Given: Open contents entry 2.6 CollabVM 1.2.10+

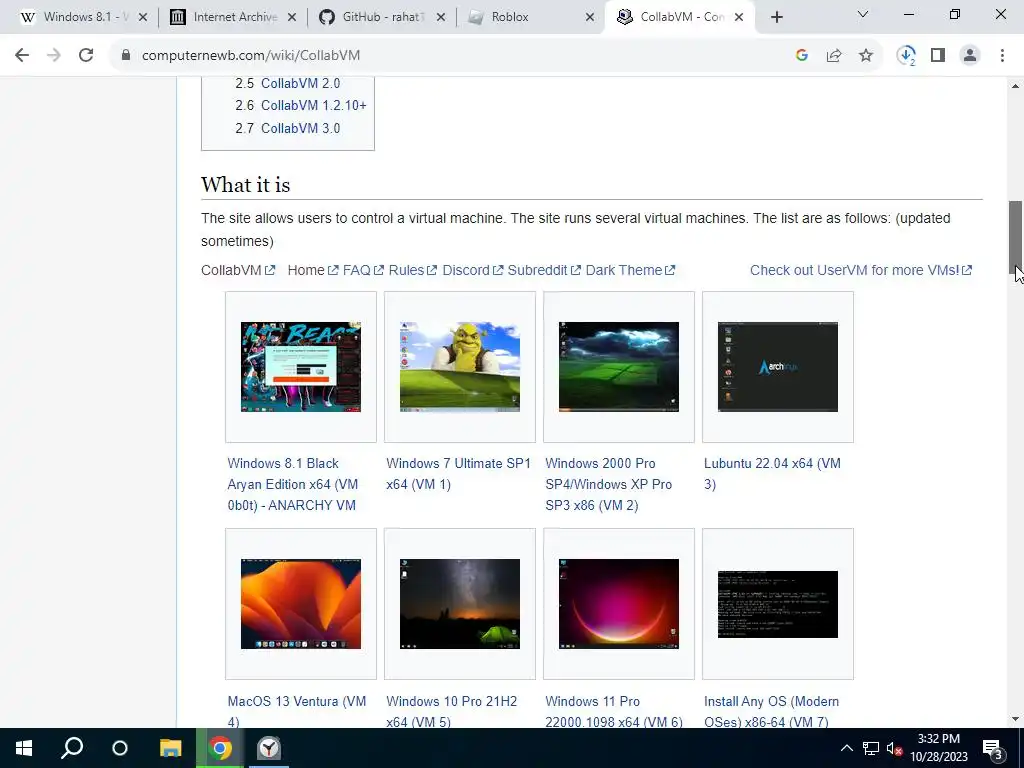Looking at the screenshot, I should point(313,105).
